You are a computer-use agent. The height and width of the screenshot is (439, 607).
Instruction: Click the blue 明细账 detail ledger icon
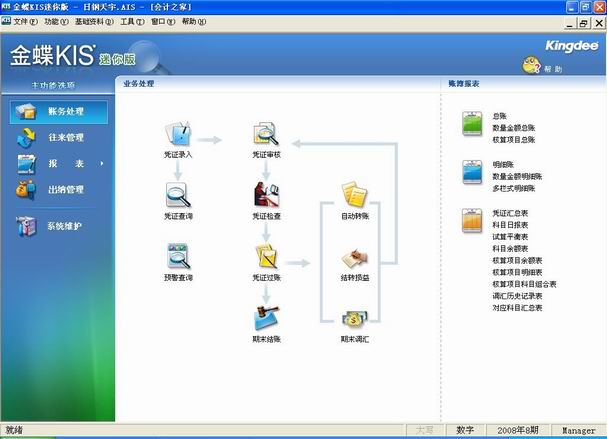coord(472,172)
